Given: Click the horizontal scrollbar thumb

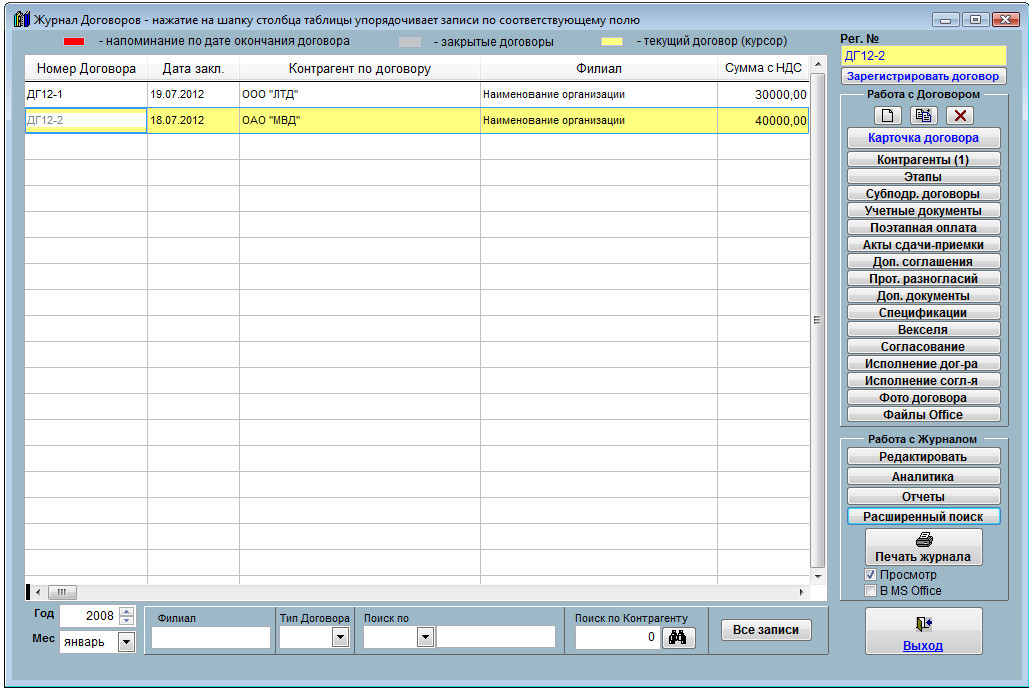Looking at the screenshot, I should click(x=62, y=593).
